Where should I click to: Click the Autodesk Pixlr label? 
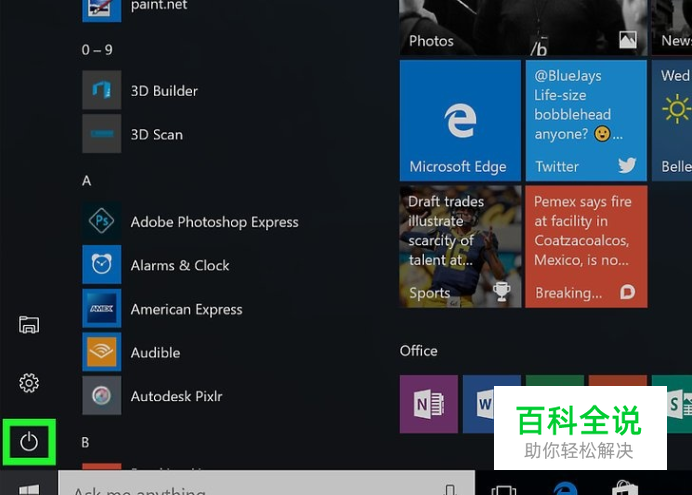tap(177, 396)
